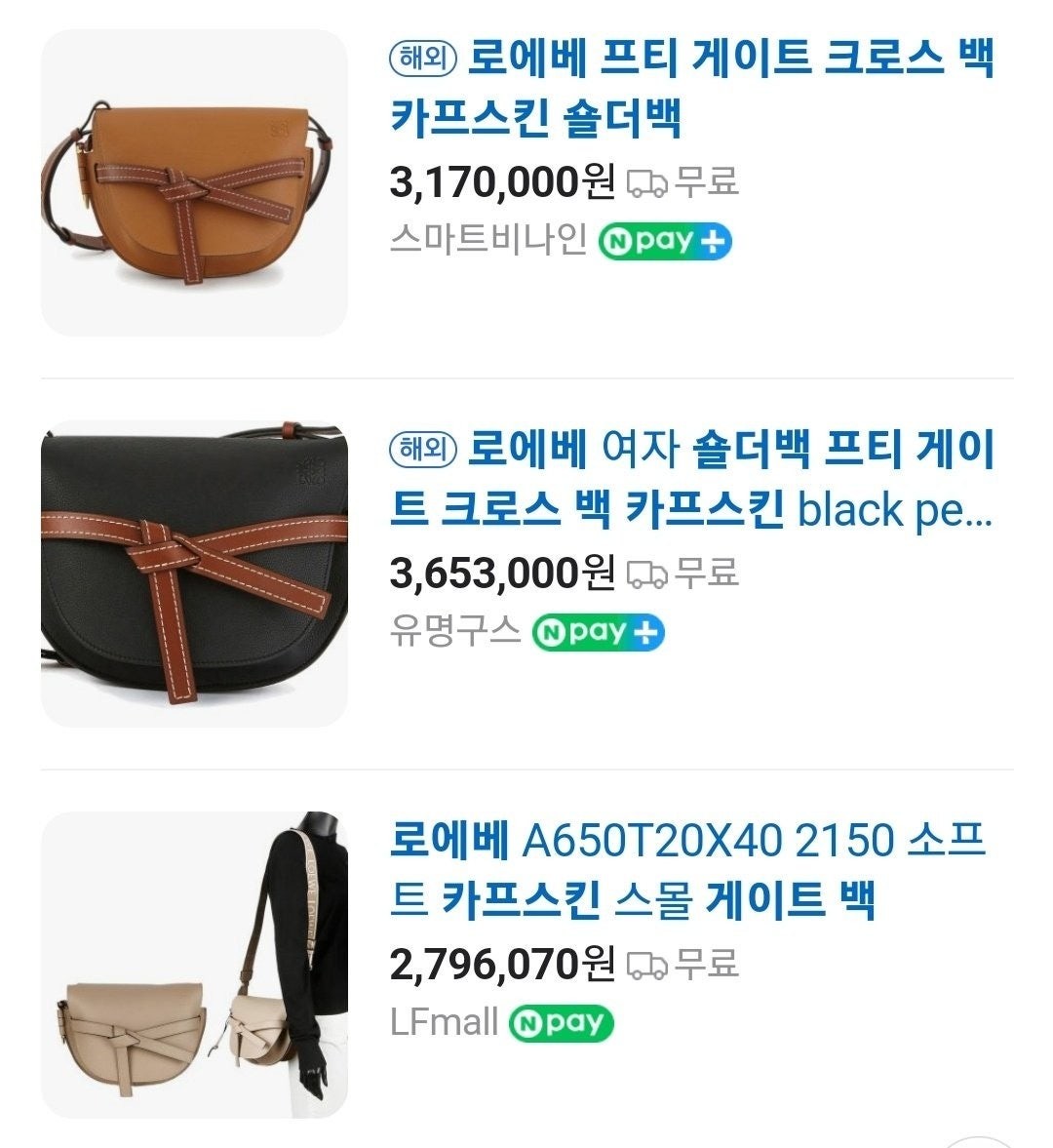Click the price 3,653,000원
The height and width of the screenshot is (1148, 1053).
click(502, 573)
